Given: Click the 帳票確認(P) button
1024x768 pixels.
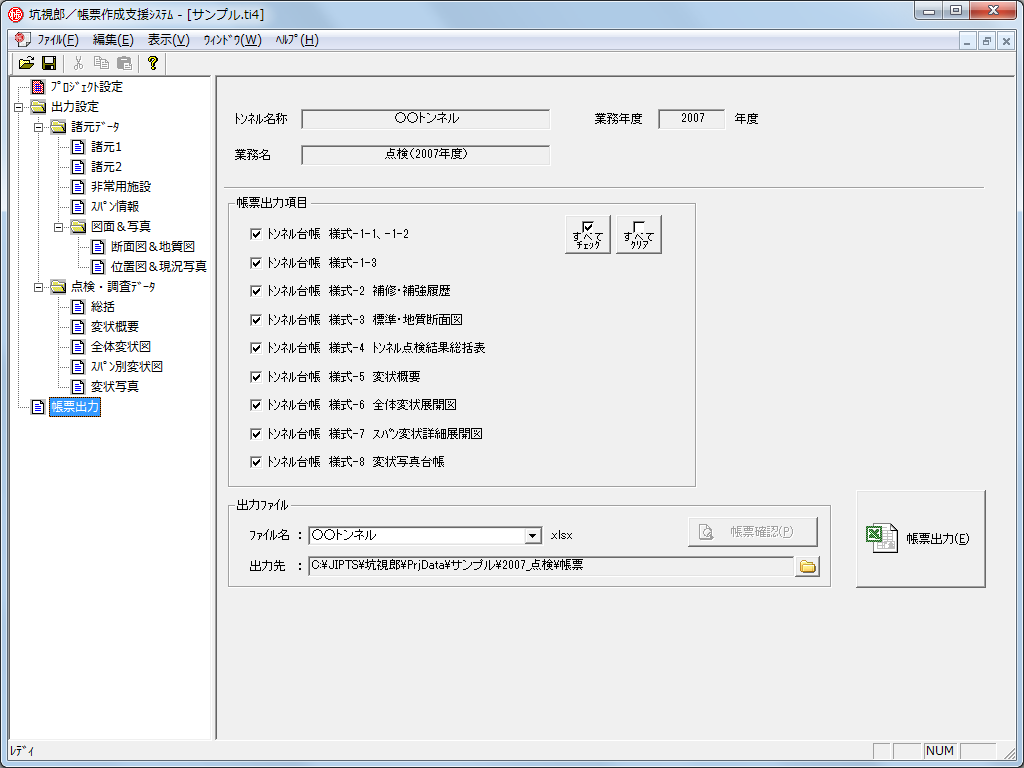Looking at the screenshot, I should click(x=752, y=532).
